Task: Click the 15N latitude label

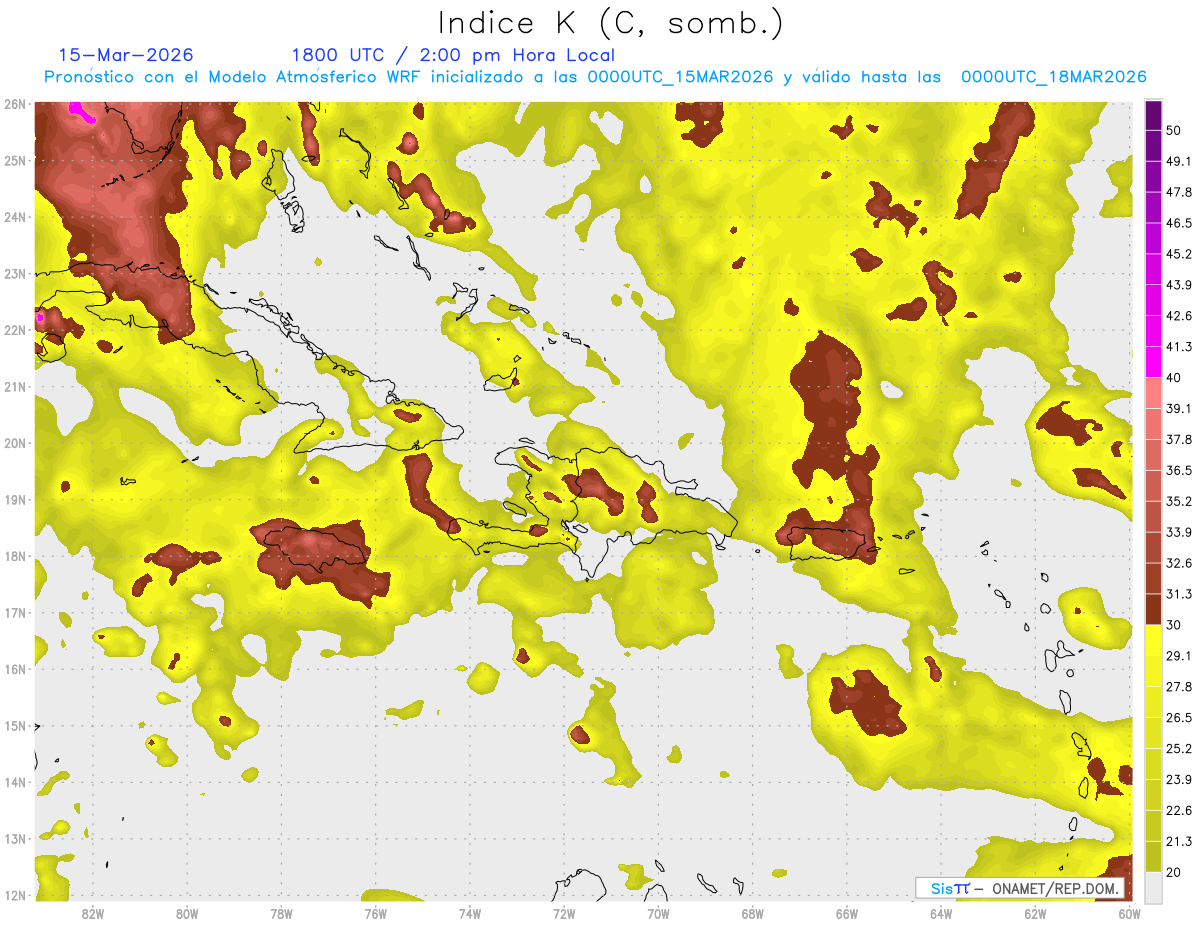Action: (14, 725)
